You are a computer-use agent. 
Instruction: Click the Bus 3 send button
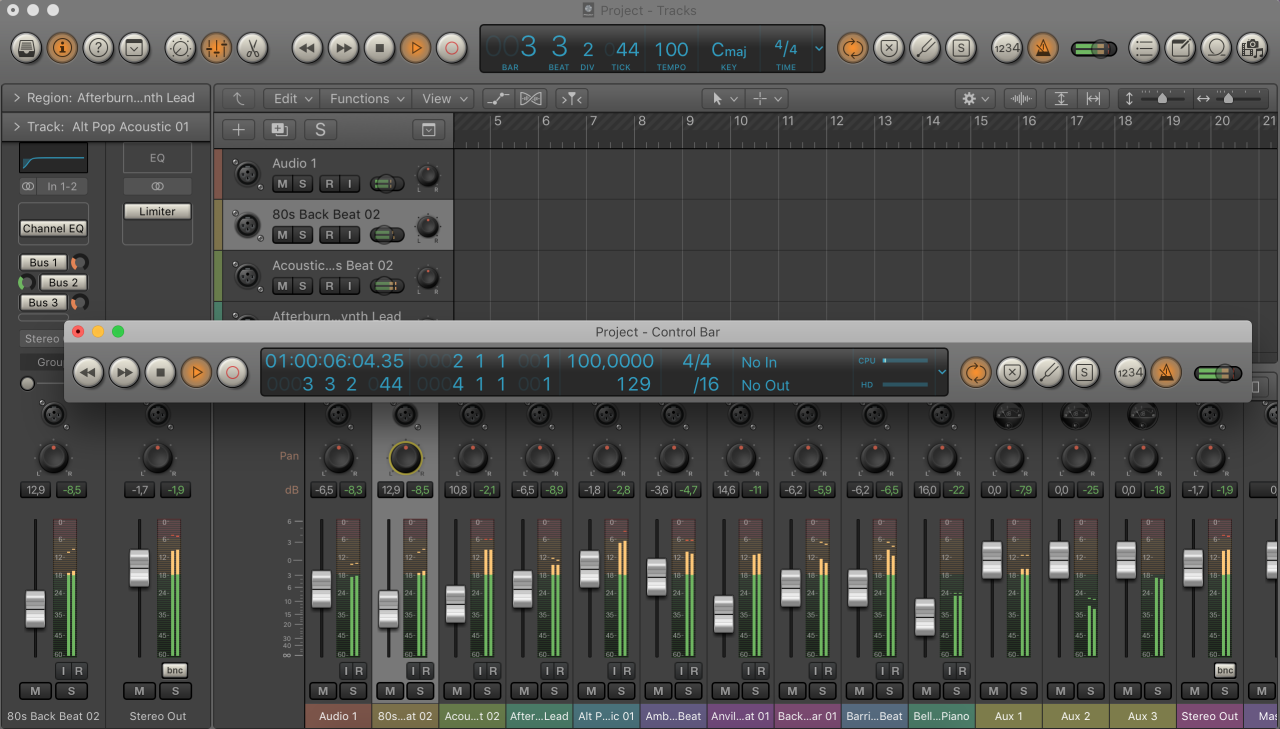pyautogui.click(x=43, y=302)
